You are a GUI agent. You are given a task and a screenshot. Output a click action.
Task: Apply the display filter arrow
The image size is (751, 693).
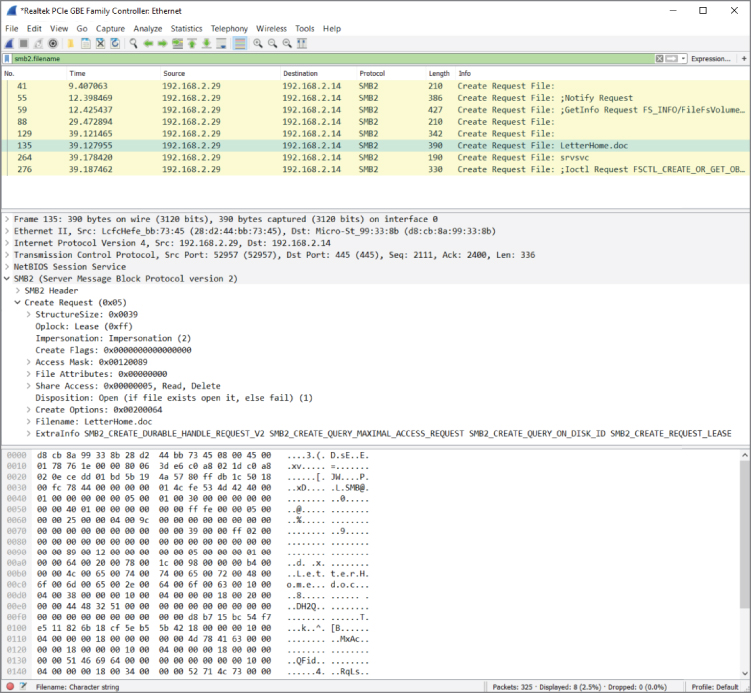(x=671, y=58)
